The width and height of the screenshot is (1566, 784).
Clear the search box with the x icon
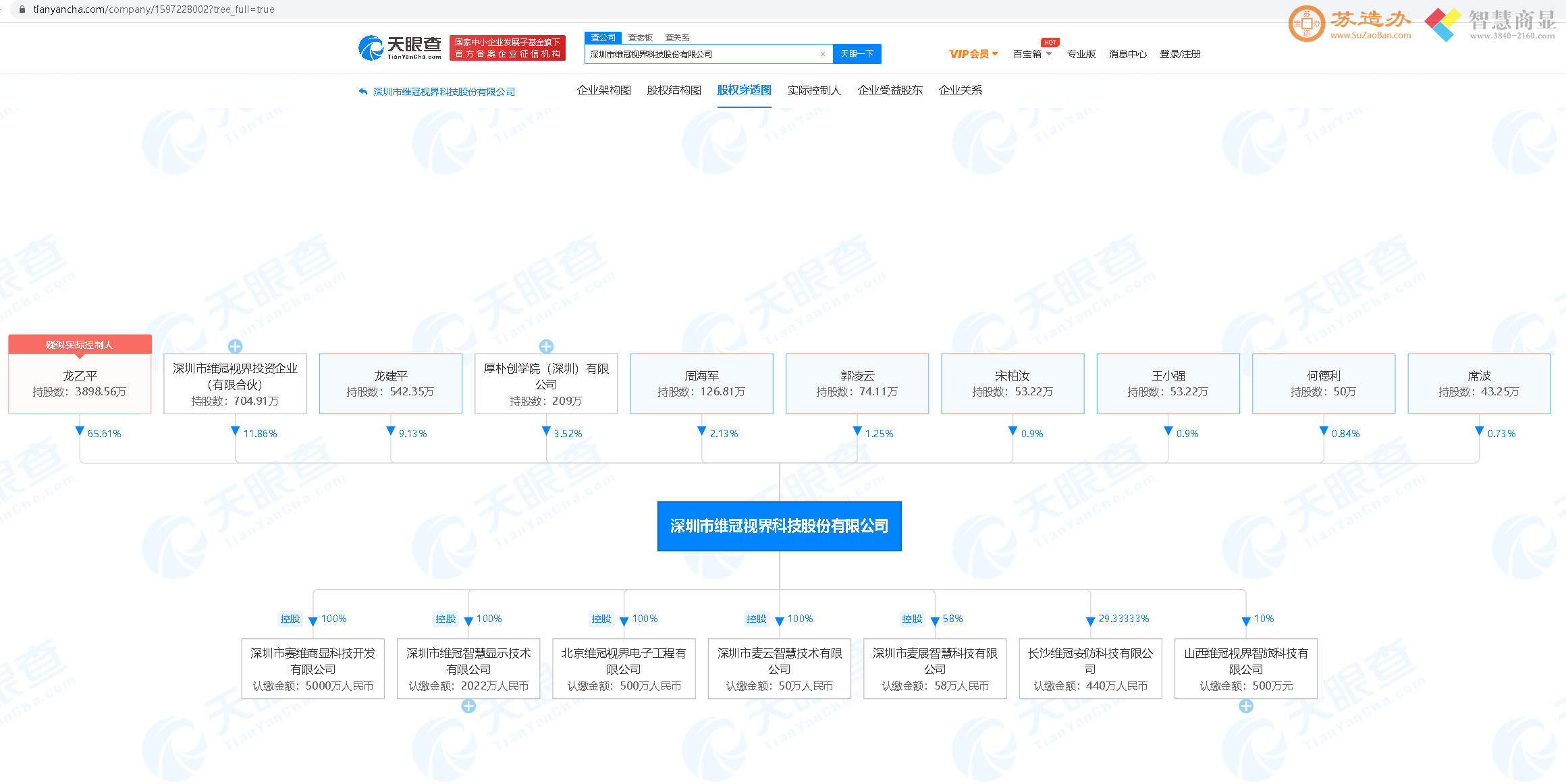pos(822,54)
